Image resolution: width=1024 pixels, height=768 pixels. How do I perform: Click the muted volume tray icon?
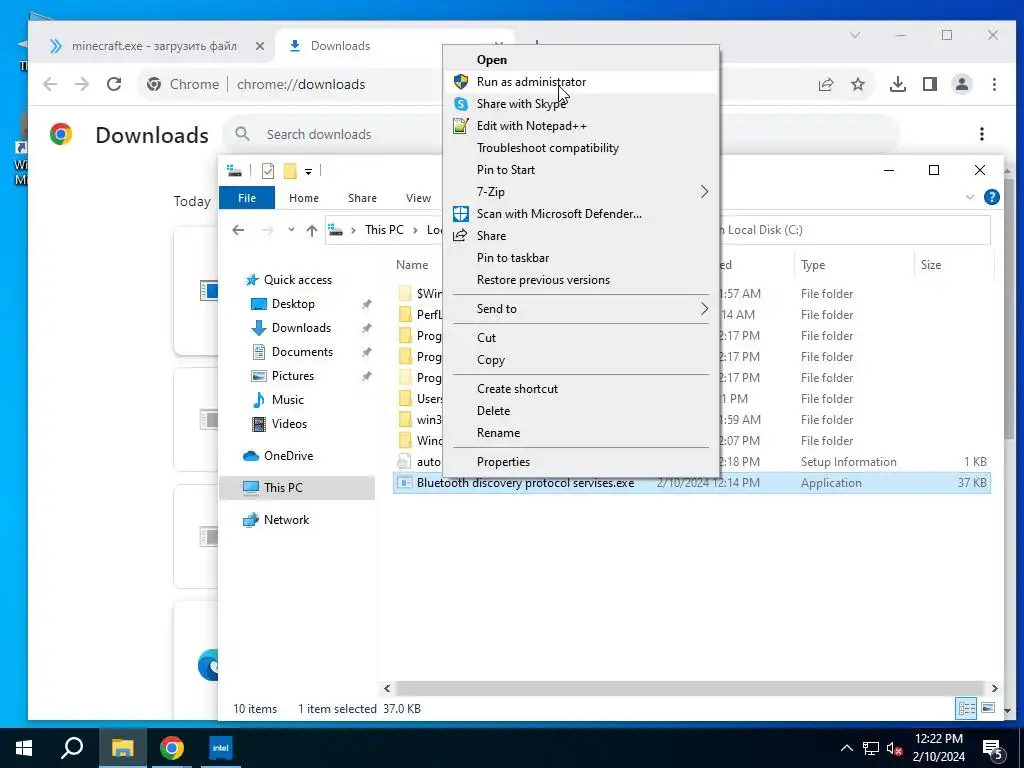point(894,748)
